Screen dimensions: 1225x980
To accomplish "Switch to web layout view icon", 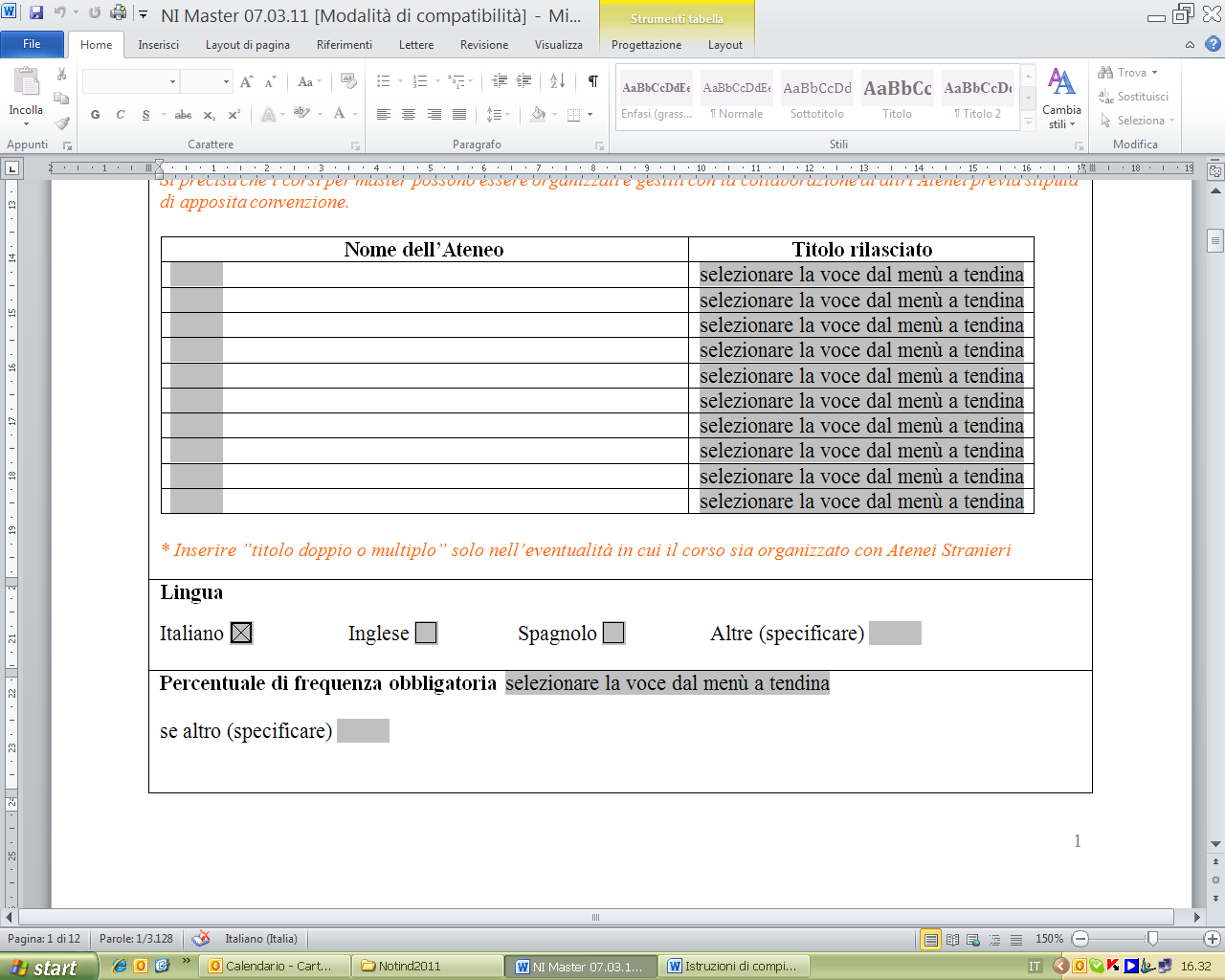I will [x=973, y=940].
